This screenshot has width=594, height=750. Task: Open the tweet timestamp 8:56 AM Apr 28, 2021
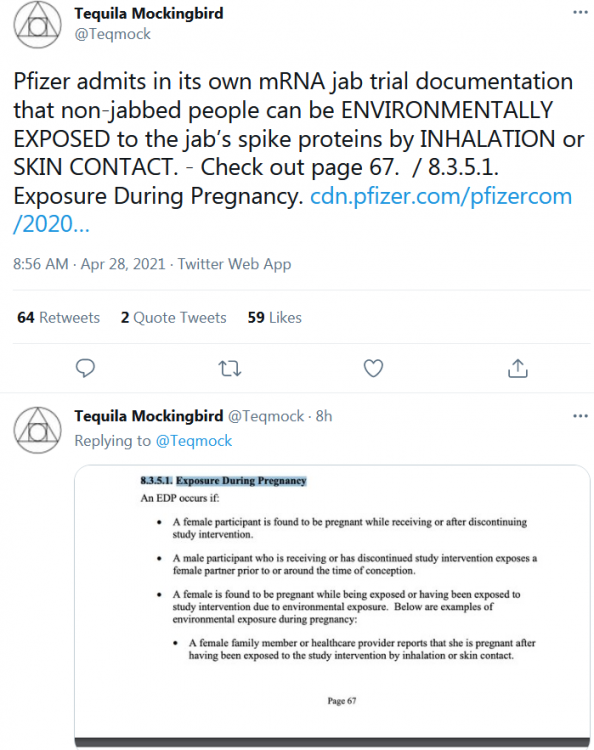[89, 264]
